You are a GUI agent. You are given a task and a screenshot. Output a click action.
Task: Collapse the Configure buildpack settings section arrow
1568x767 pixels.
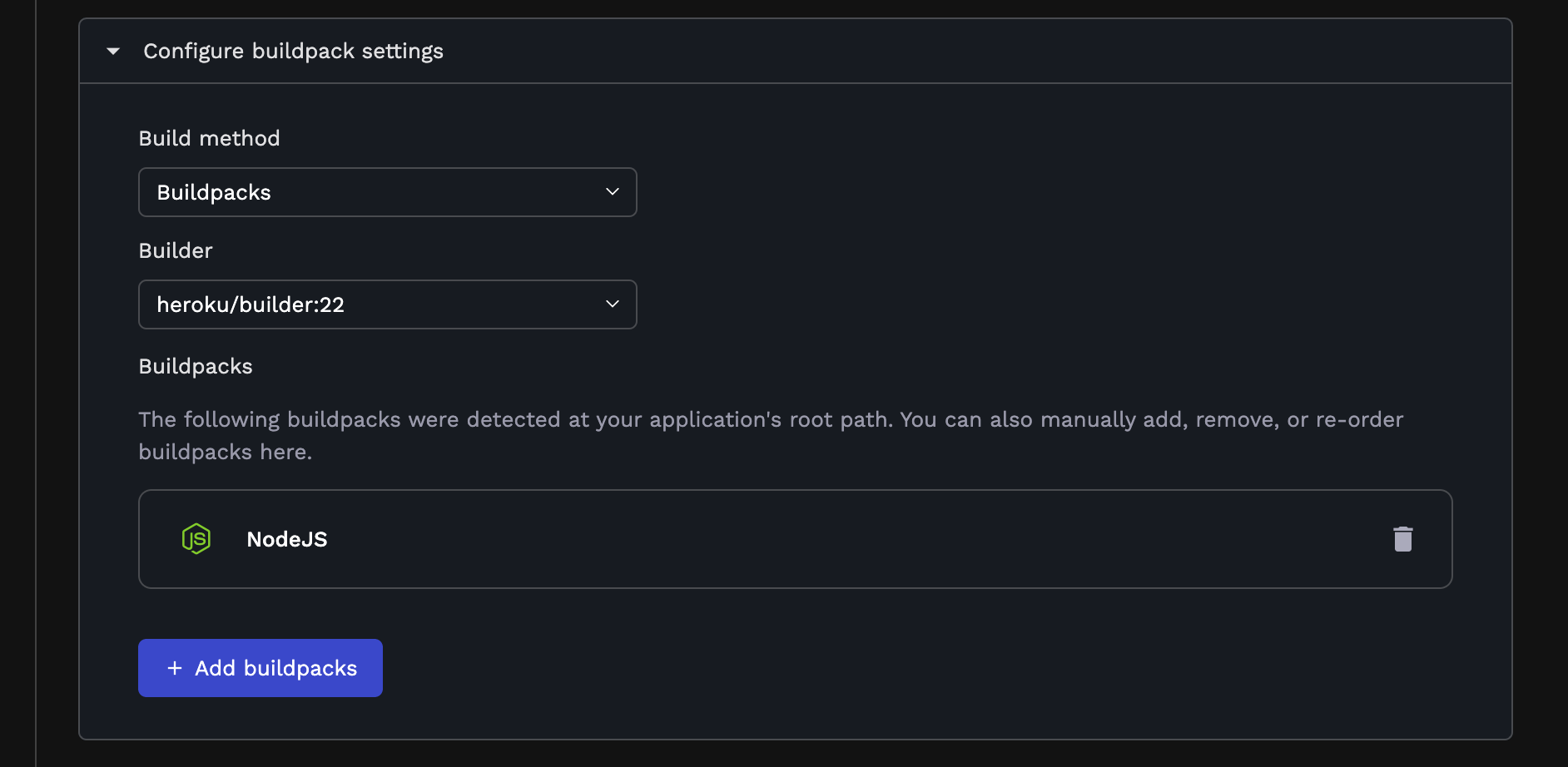tap(113, 52)
